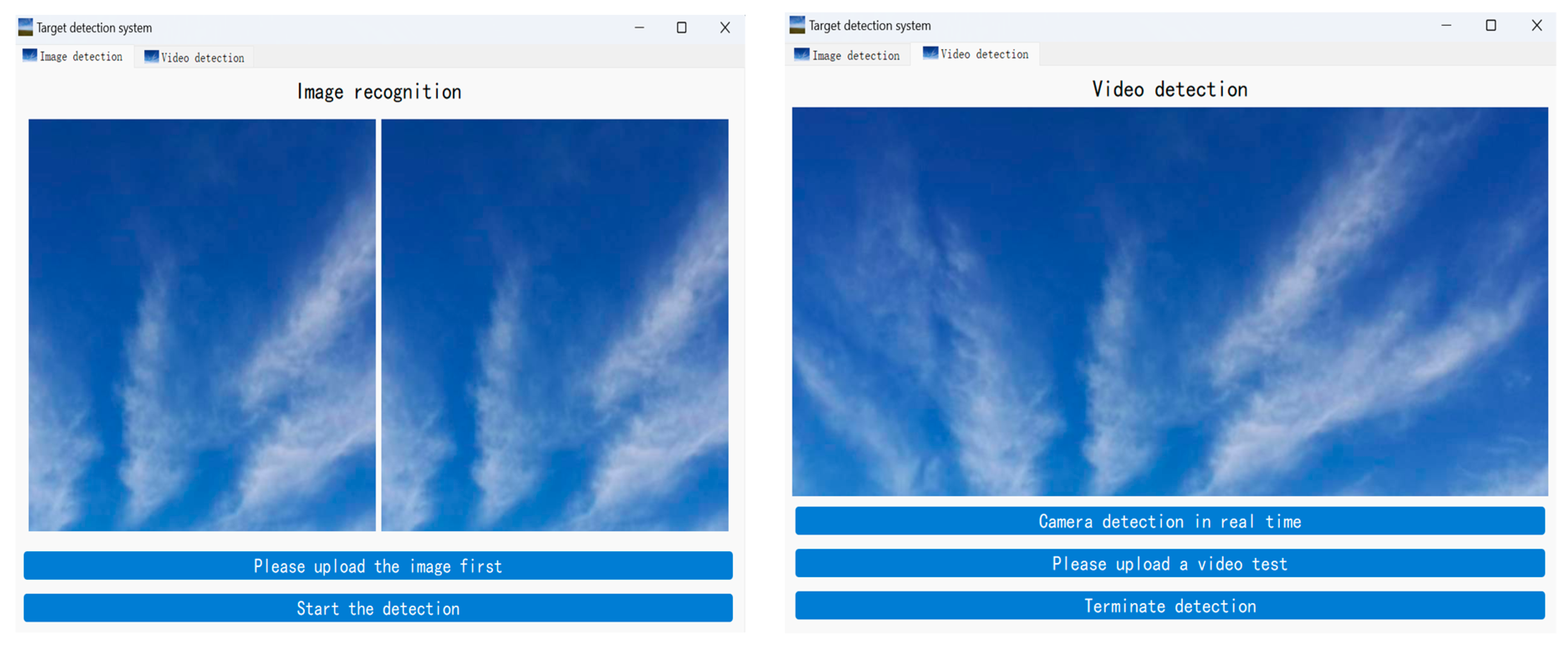Maximize the left Target detection system window
1568x645 pixels.
click(681, 28)
